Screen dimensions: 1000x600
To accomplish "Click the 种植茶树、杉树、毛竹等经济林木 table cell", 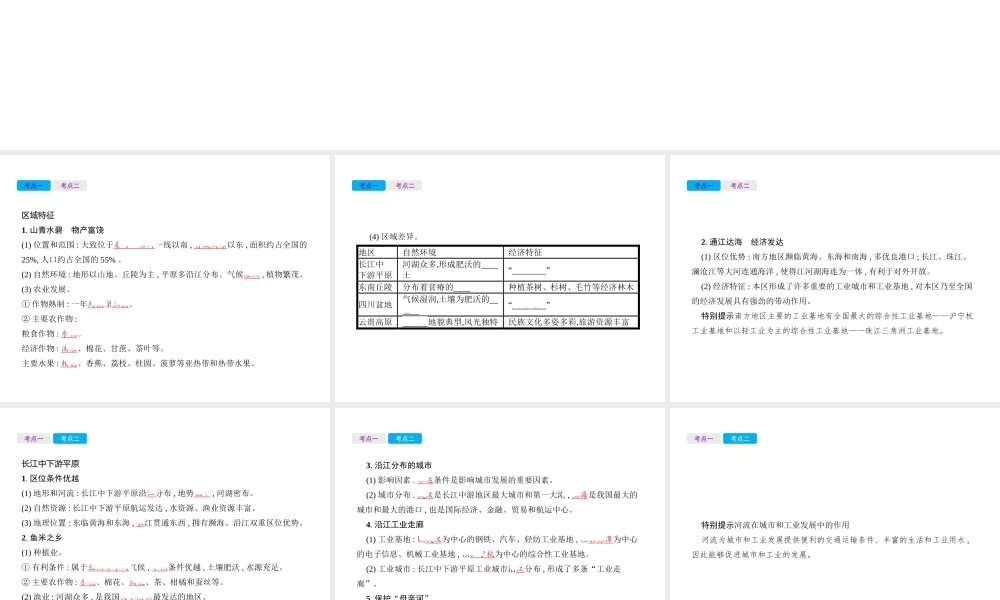I will [x=571, y=288].
